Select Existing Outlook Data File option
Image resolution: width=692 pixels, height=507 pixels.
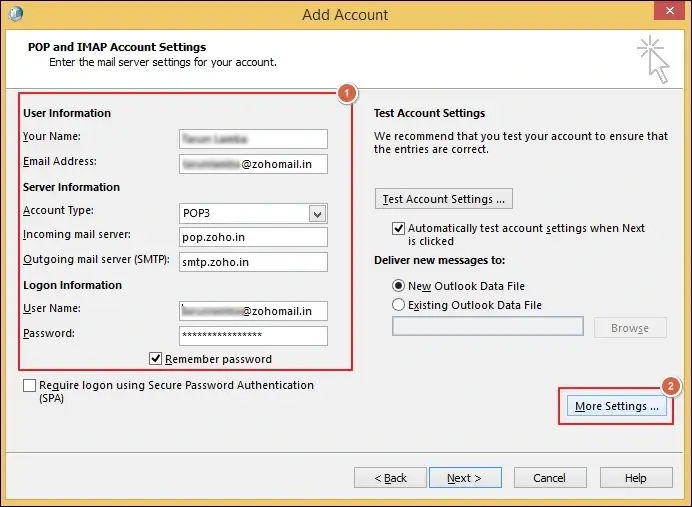pyautogui.click(x=398, y=305)
